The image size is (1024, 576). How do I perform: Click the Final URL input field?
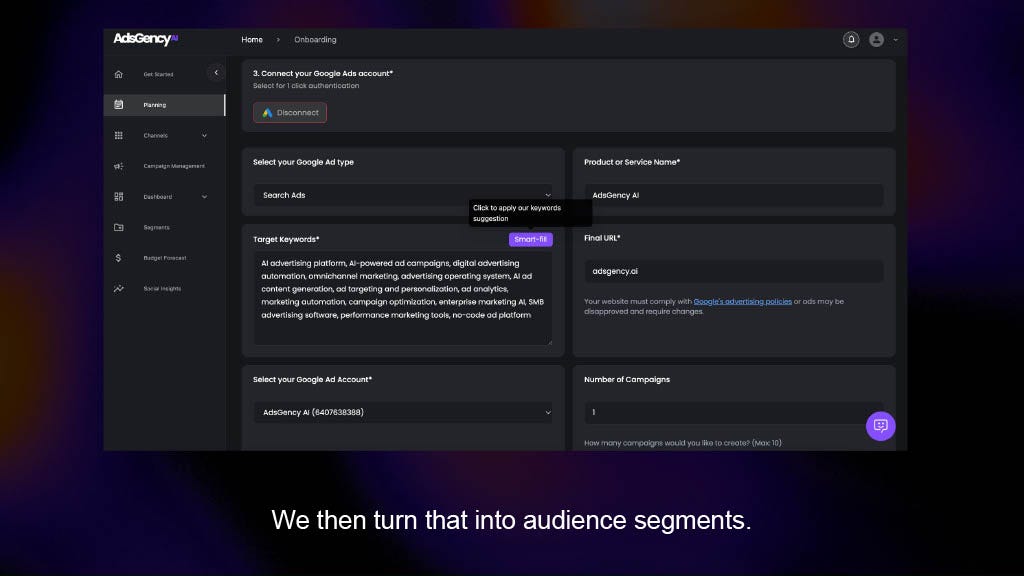pos(733,271)
